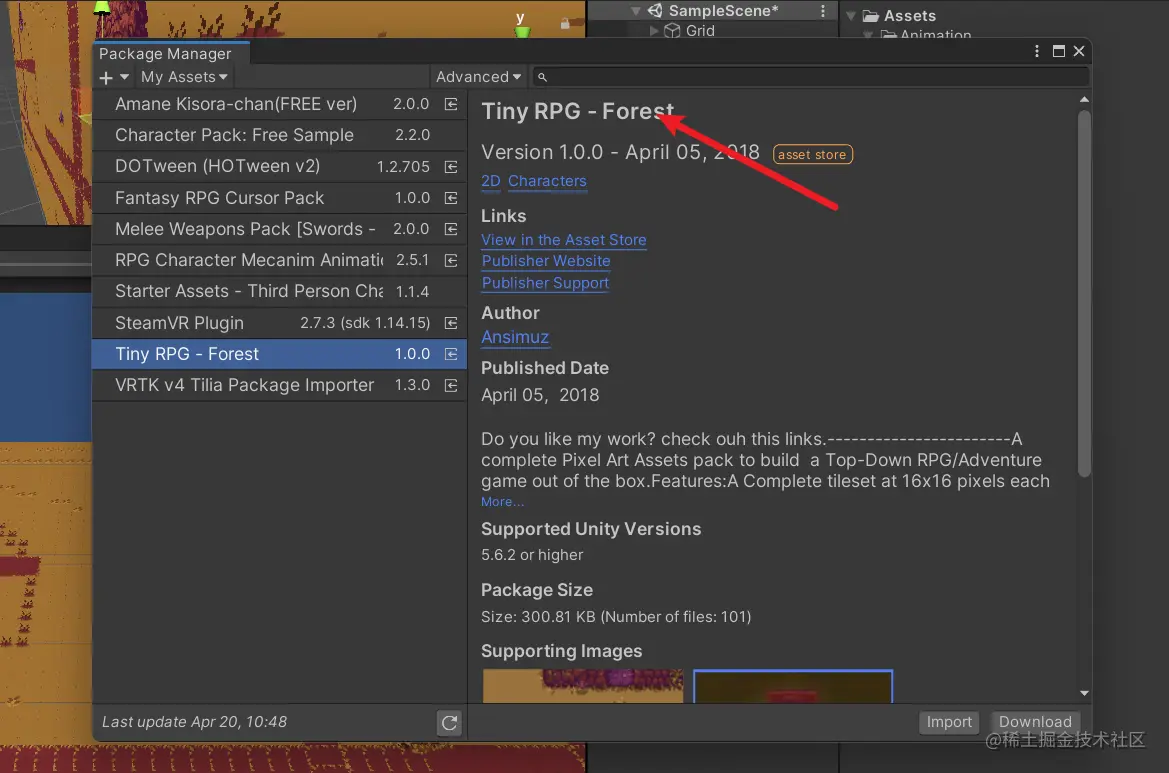Click the import icon on Tiny RPG - Forest row
The width and height of the screenshot is (1169, 773).
click(451, 354)
